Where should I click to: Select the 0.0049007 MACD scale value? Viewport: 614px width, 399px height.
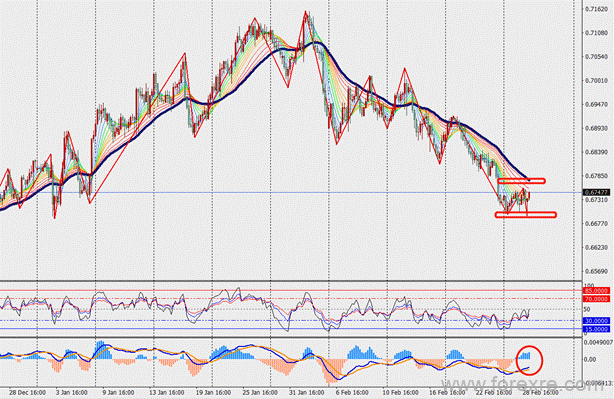coord(599,342)
